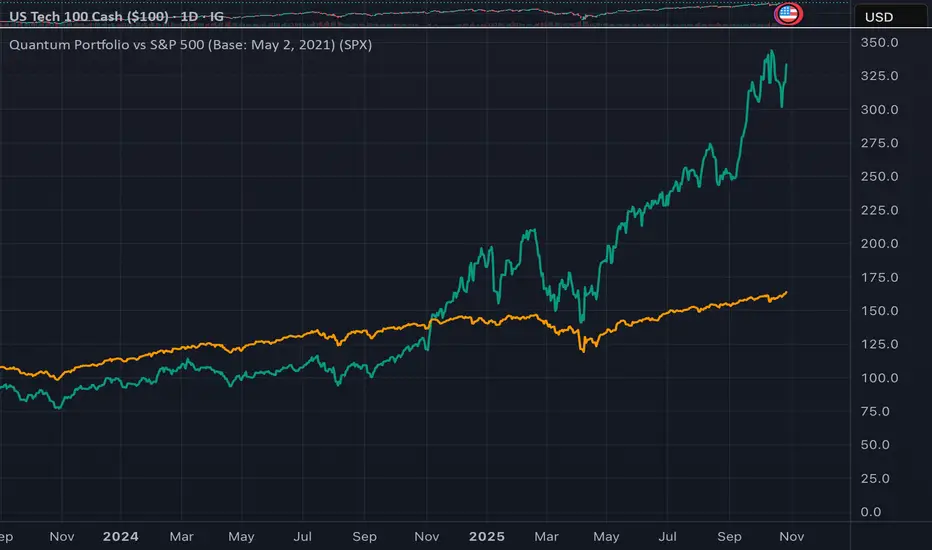This screenshot has height=550, width=932.
Task: Click the US flag symbol icon
Action: pyautogui.click(x=788, y=14)
